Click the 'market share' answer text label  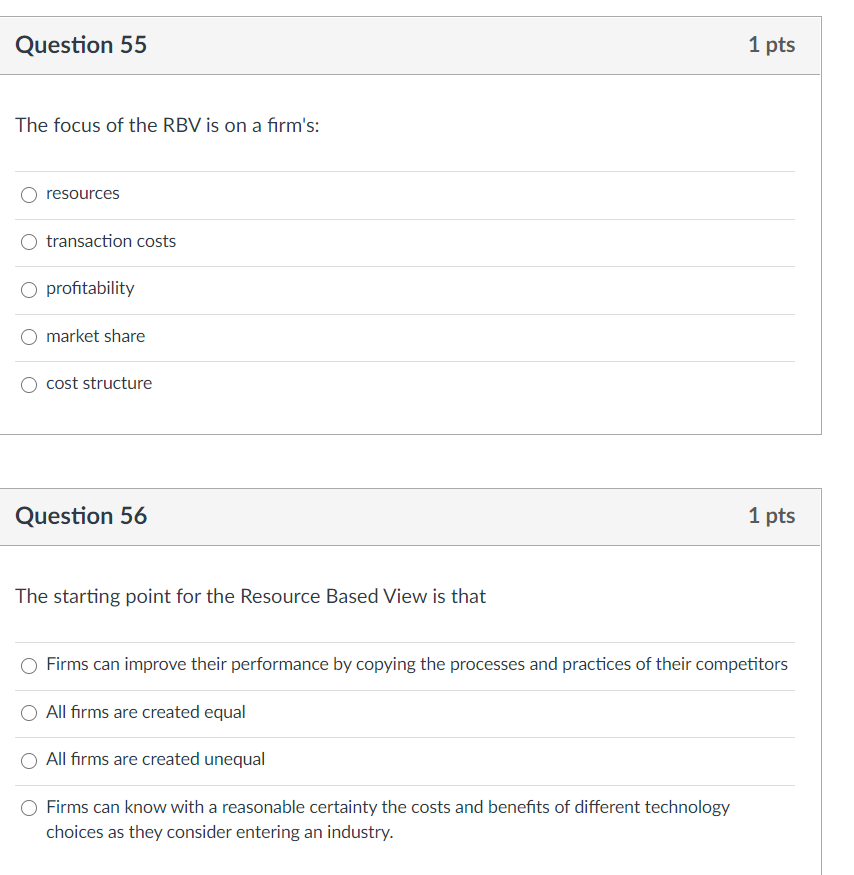96,337
